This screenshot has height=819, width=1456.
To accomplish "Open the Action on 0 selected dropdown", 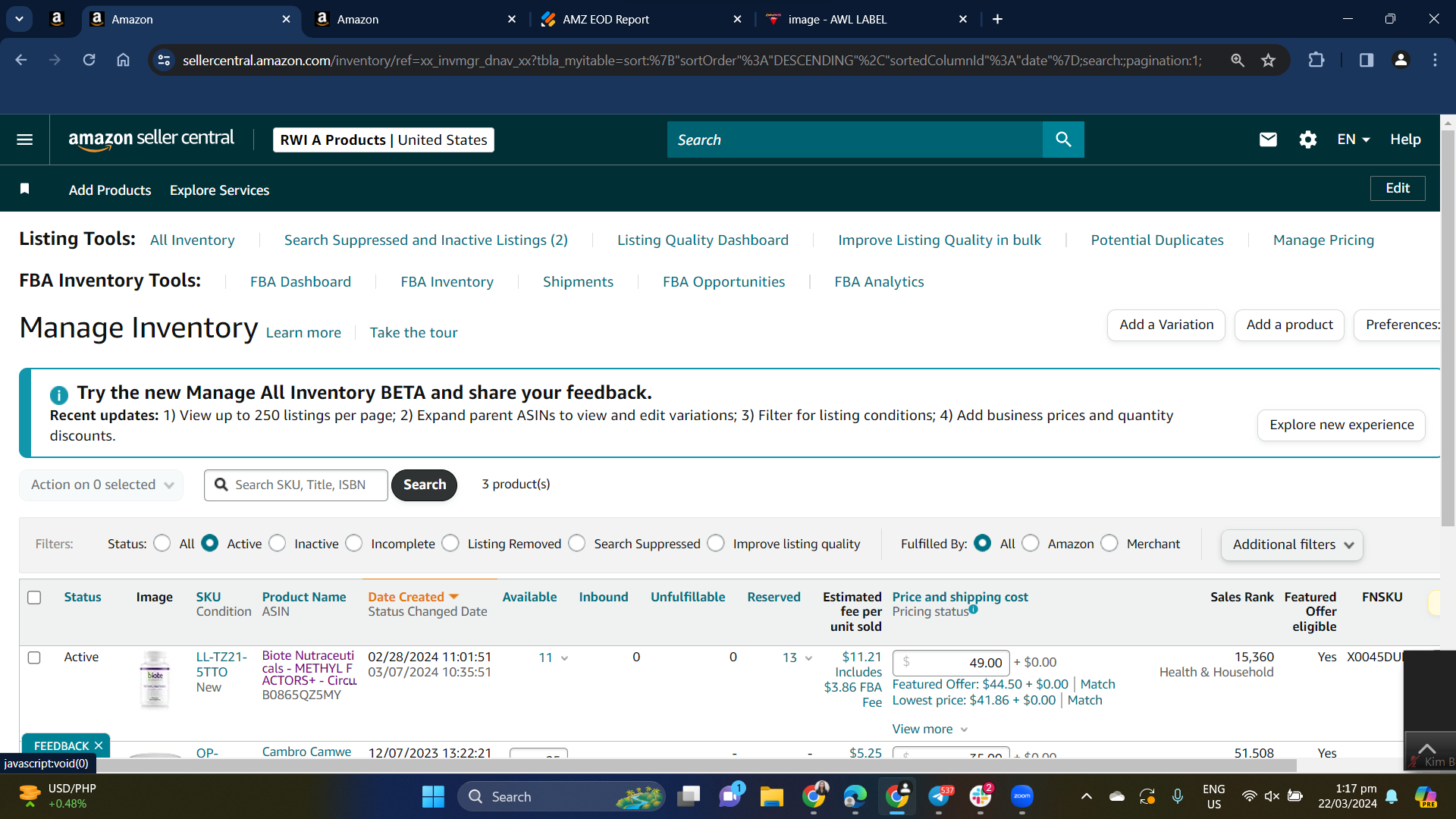I will click(102, 485).
